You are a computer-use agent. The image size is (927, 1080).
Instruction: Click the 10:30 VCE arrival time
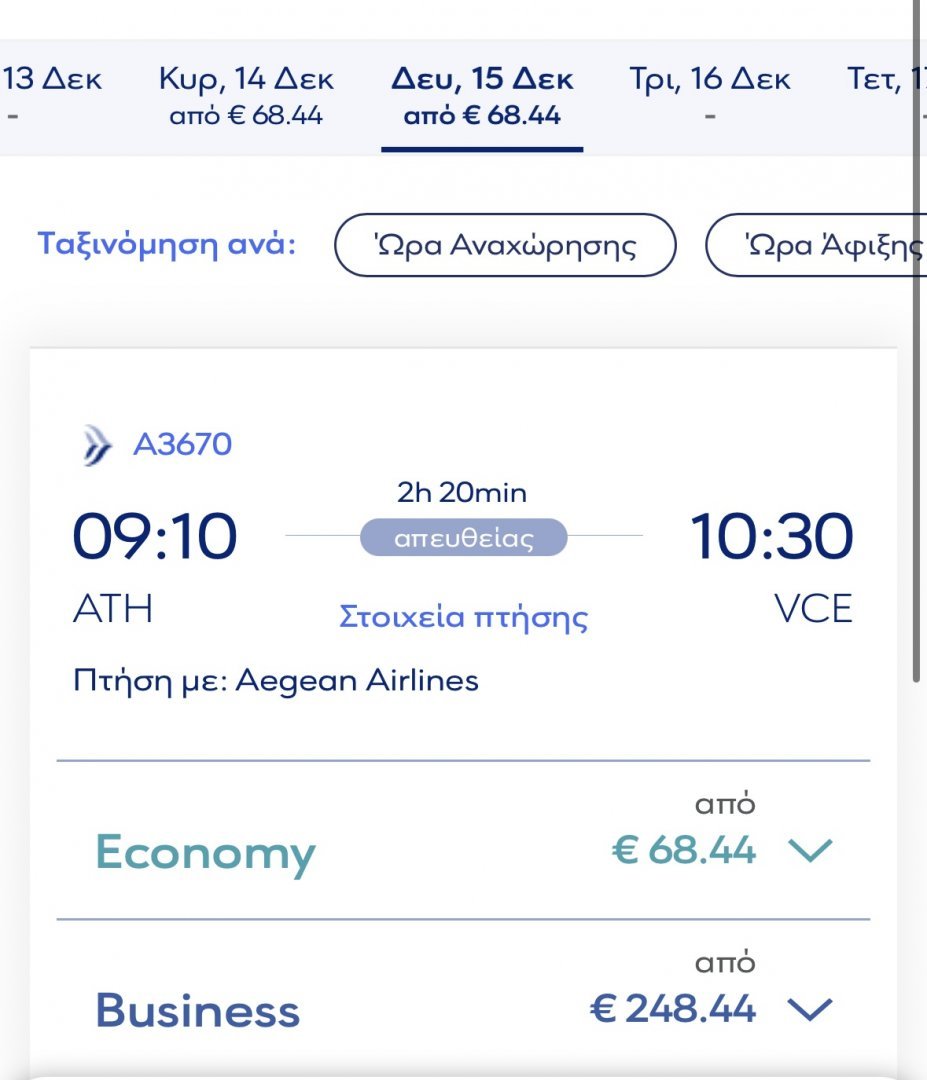(x=771, y=537)
